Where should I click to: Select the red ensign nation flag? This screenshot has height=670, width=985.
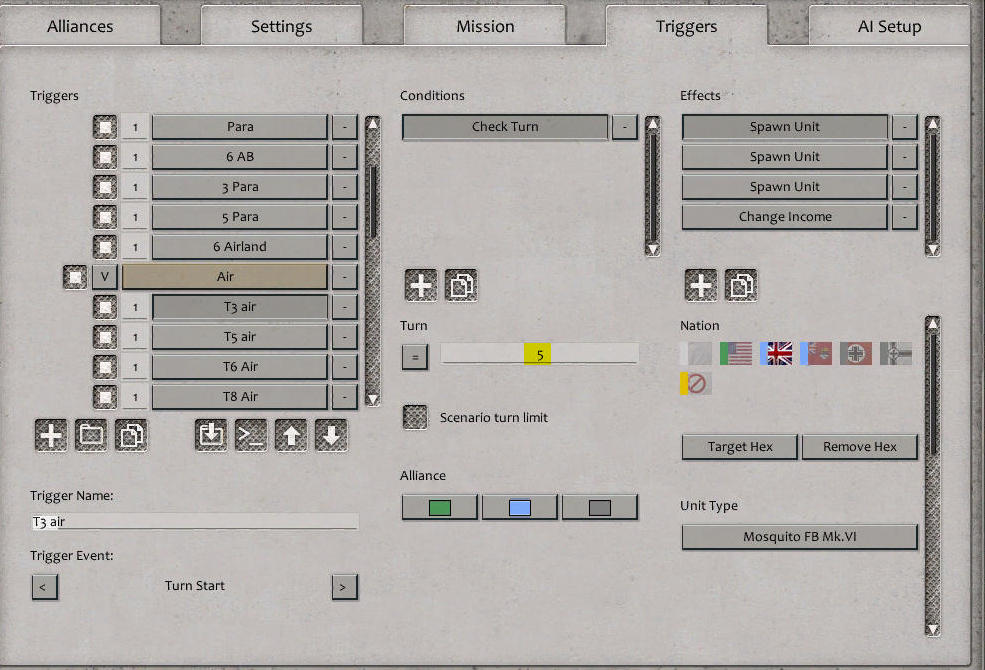[x=816, y=354]
